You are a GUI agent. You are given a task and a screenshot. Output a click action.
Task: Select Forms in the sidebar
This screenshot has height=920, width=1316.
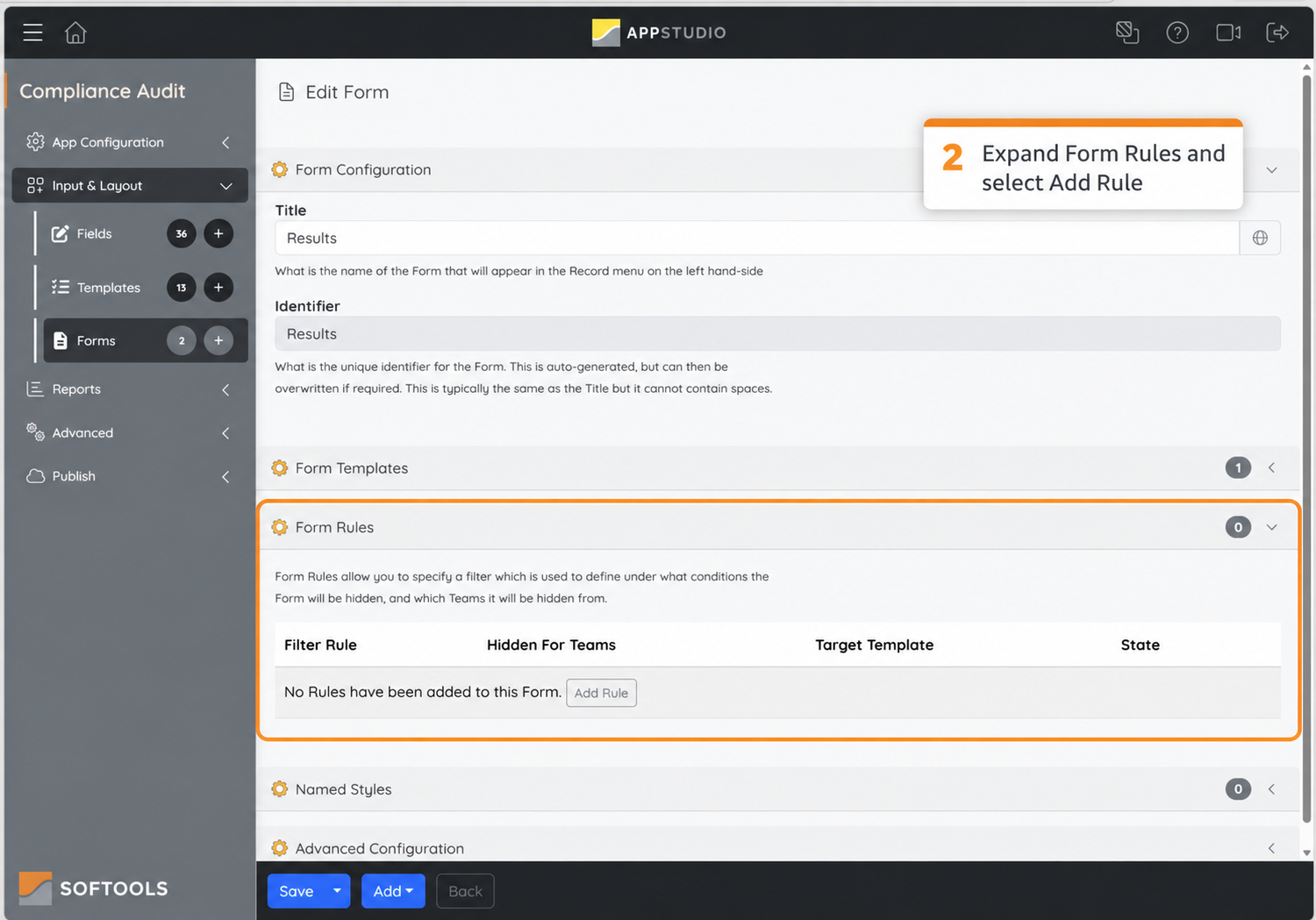tap(96, 340)
